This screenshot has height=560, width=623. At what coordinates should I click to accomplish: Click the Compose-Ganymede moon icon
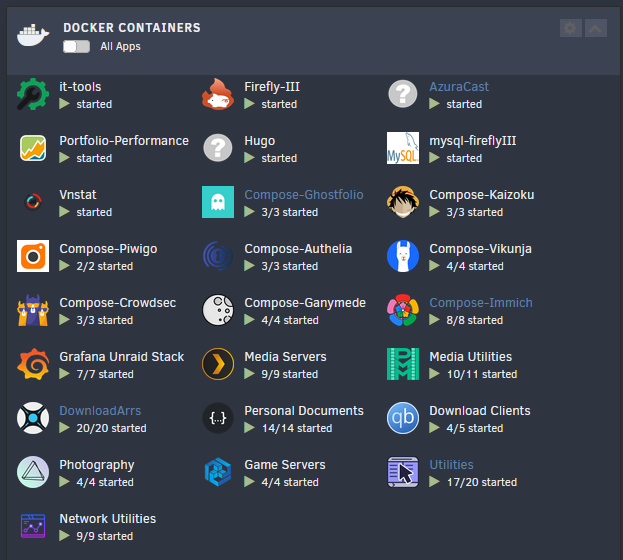tap(218, 310)
